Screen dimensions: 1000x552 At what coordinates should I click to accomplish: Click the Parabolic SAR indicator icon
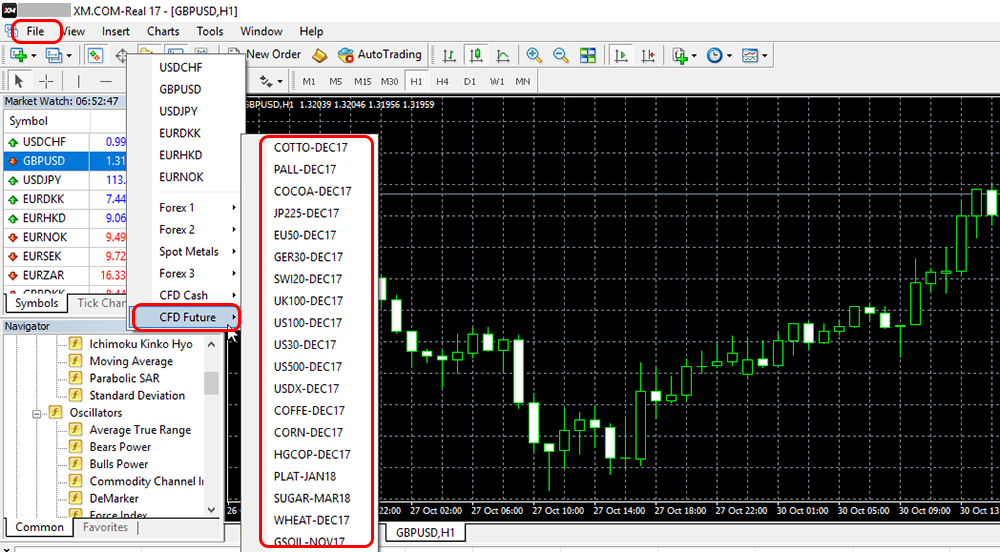76,378
